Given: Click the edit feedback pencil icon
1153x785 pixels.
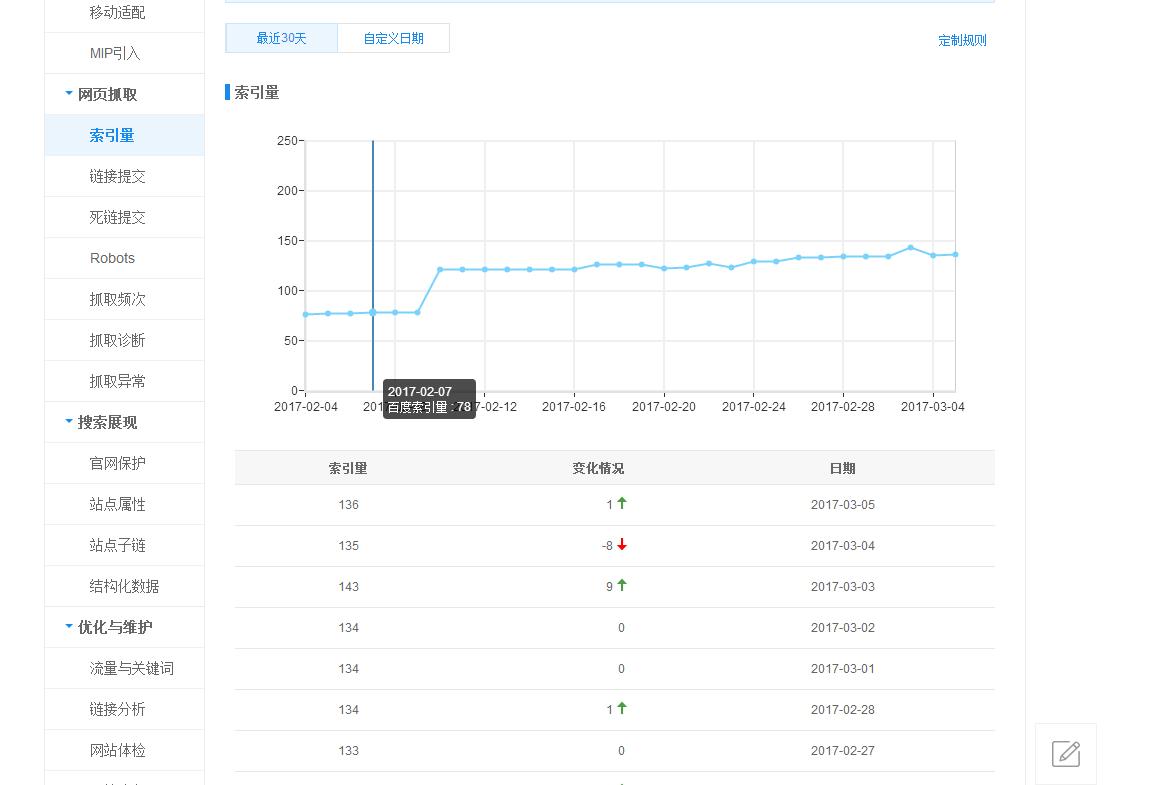Looking at the screenshot, I should pos(1066,754).
